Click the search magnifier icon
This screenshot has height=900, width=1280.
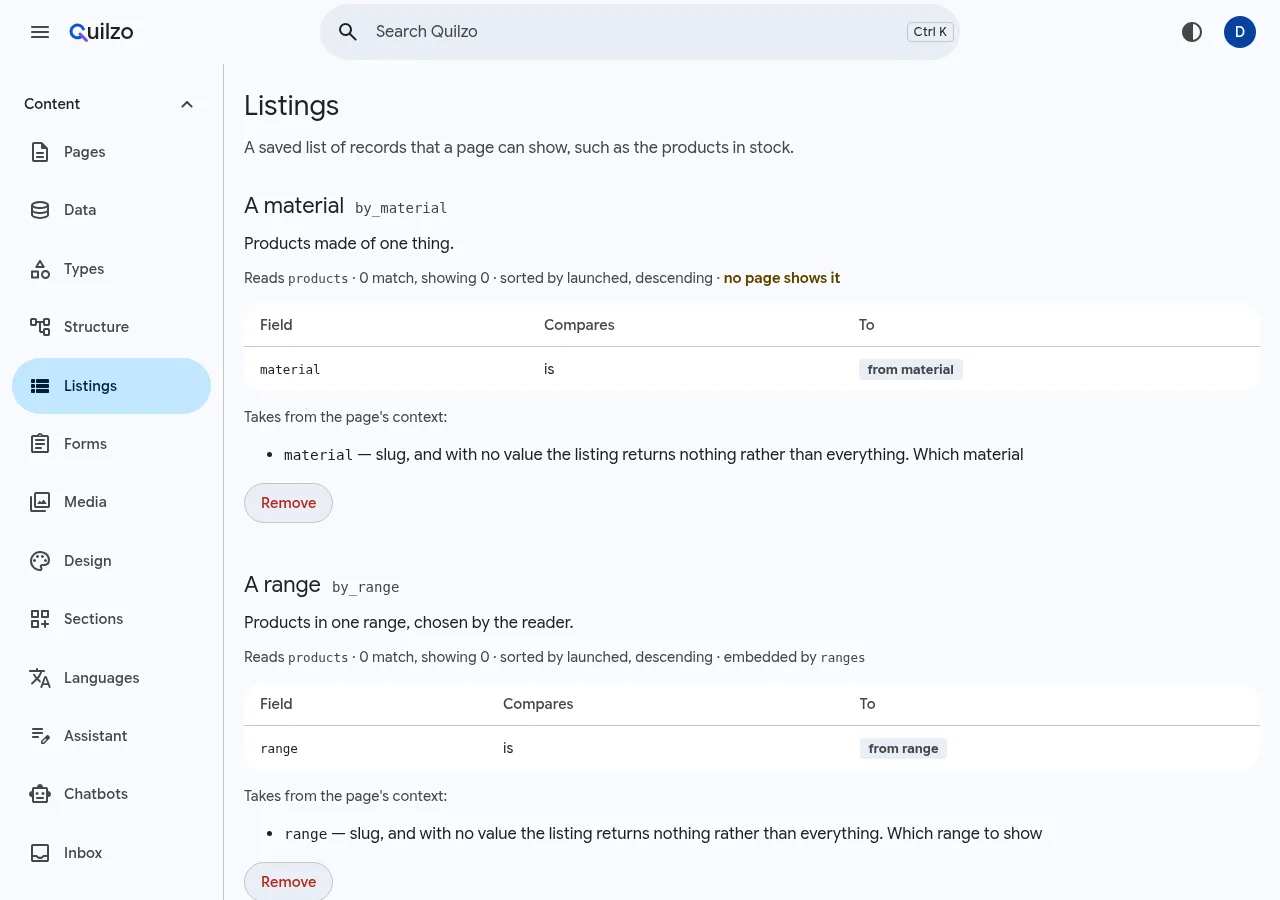point(348,32)
